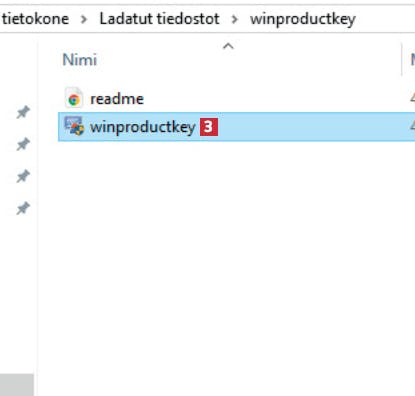This screenshot has width=415, height=396.
Task: Click the first pin icon in sidebar
Action: coord(23,112)
